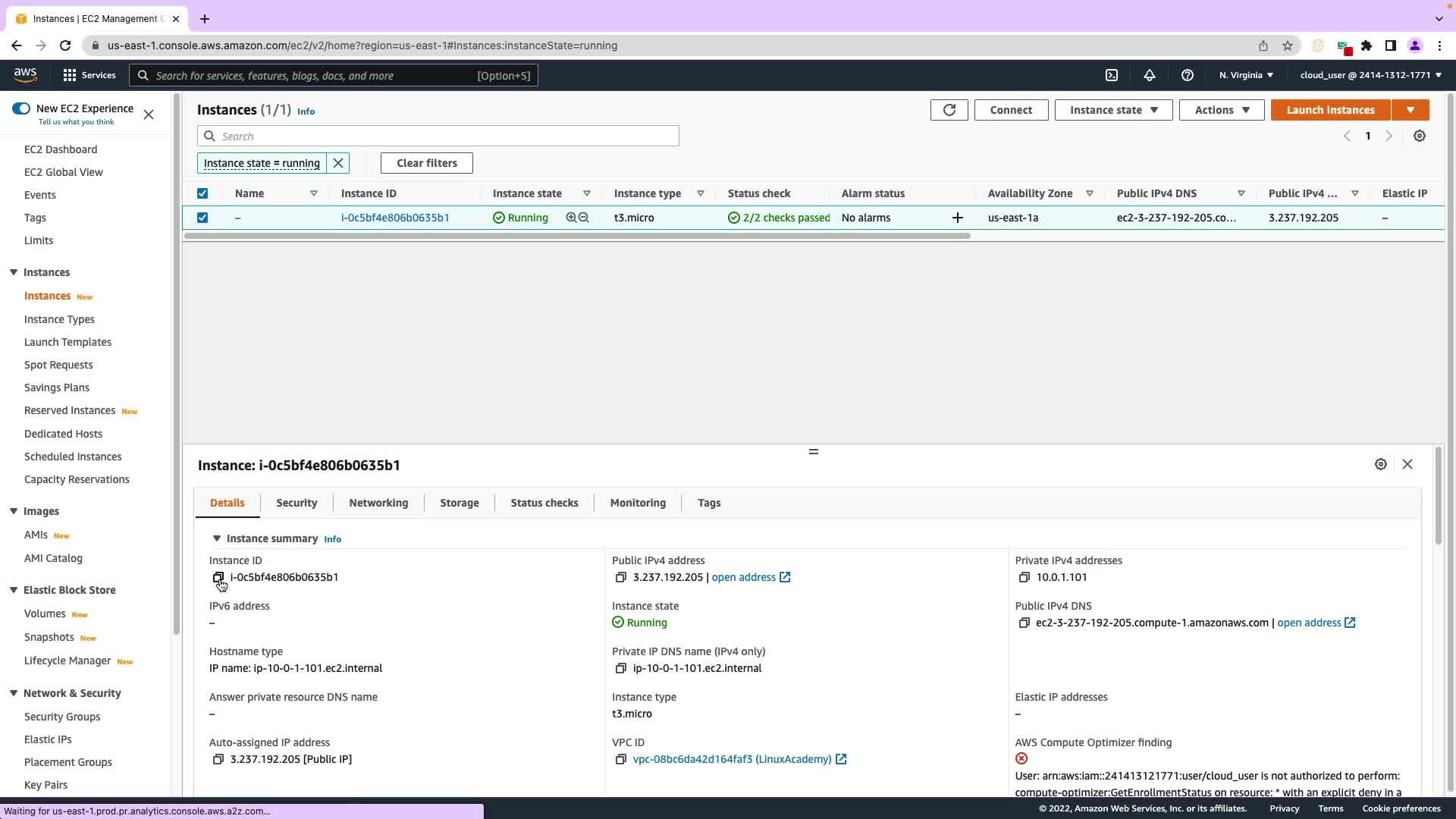
Task: Click the Clear filters button
Action: point(426,163)
